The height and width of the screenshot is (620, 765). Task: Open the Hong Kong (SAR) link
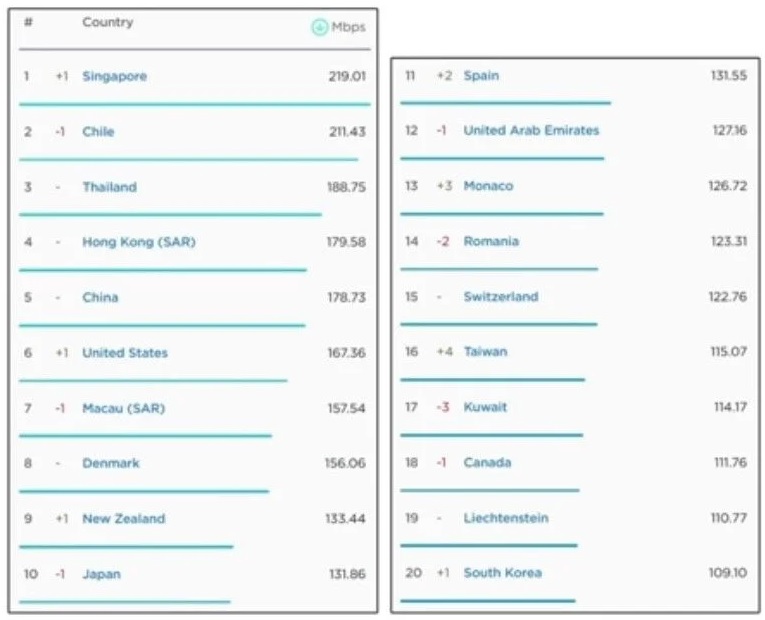[x=139, y=242]
